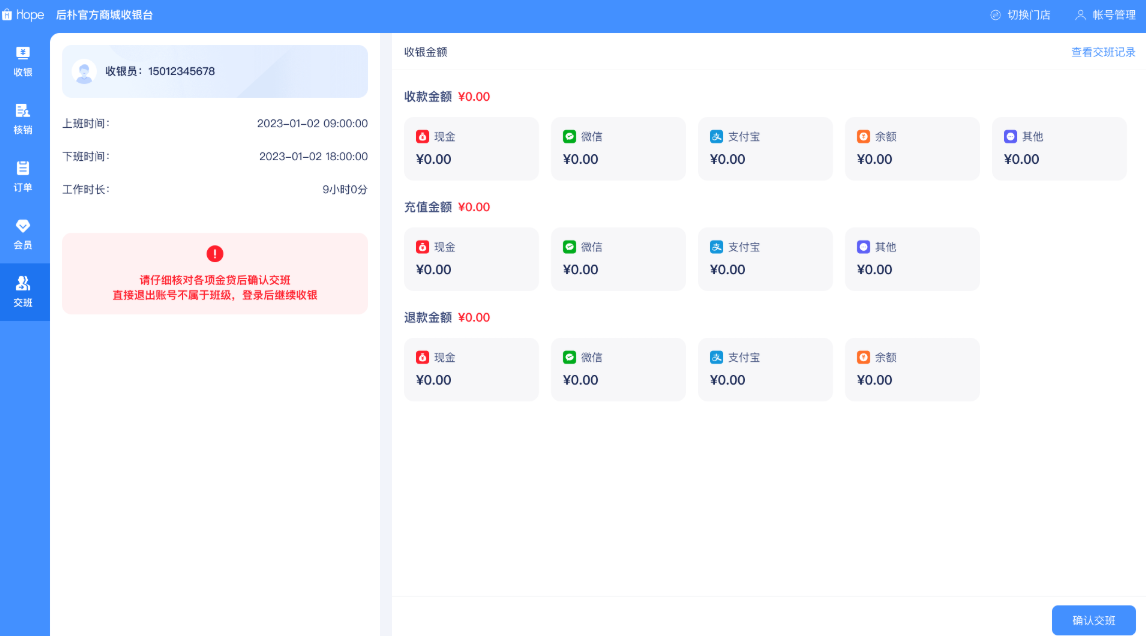This screenshot has width=1146, height=636.
Task: Click the 其他 icon under 充值金额
Action: (x=863, y=247)
